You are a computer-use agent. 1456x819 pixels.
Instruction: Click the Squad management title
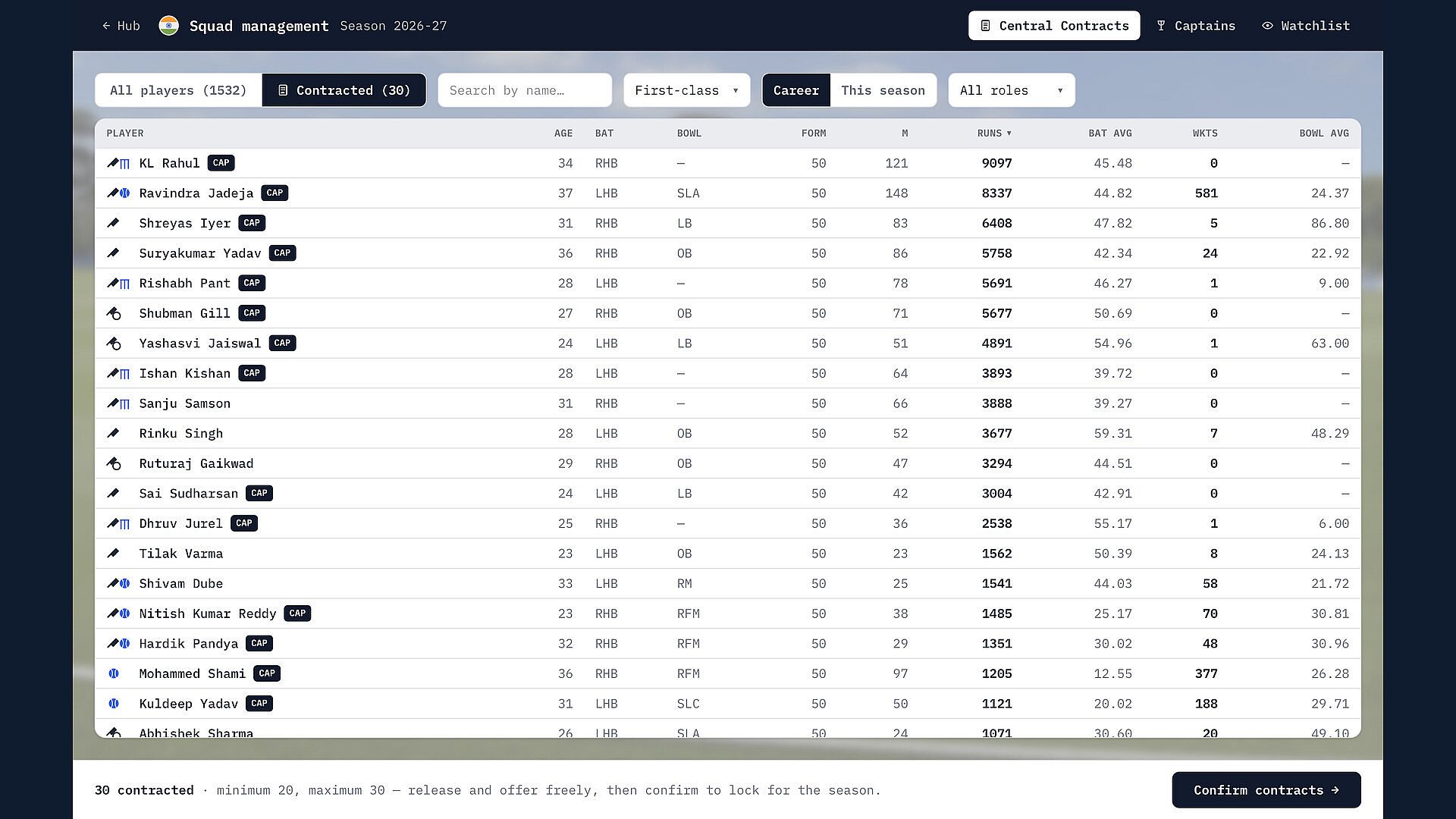coord(259,26)
